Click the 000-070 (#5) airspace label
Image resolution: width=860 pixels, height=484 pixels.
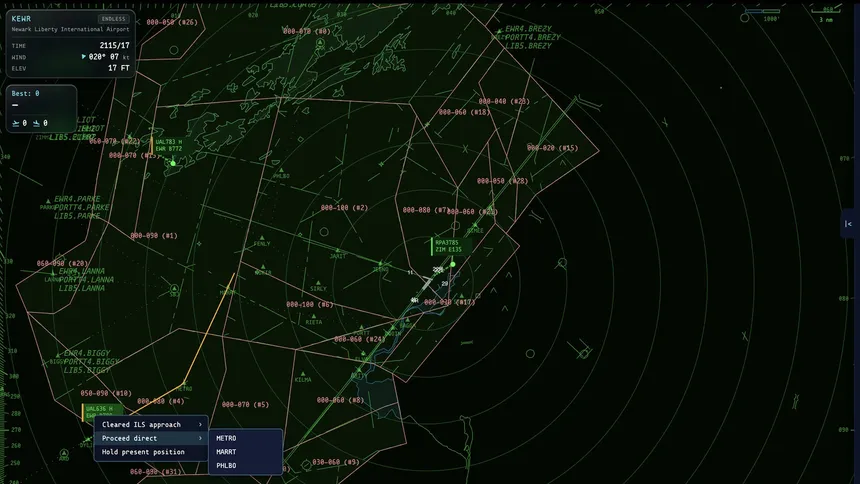click(245, 404)
